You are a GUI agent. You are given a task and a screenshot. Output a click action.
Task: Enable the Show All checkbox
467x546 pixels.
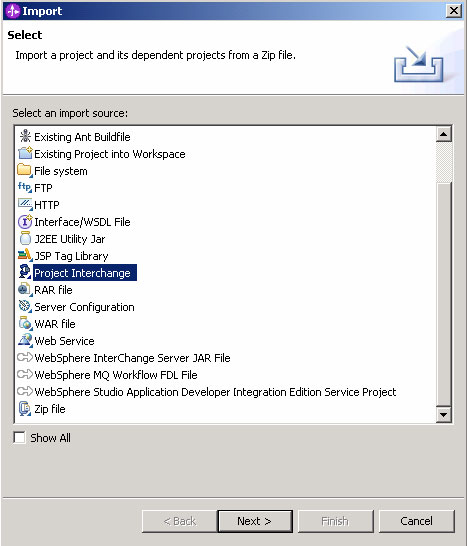(x=20, y=437)
